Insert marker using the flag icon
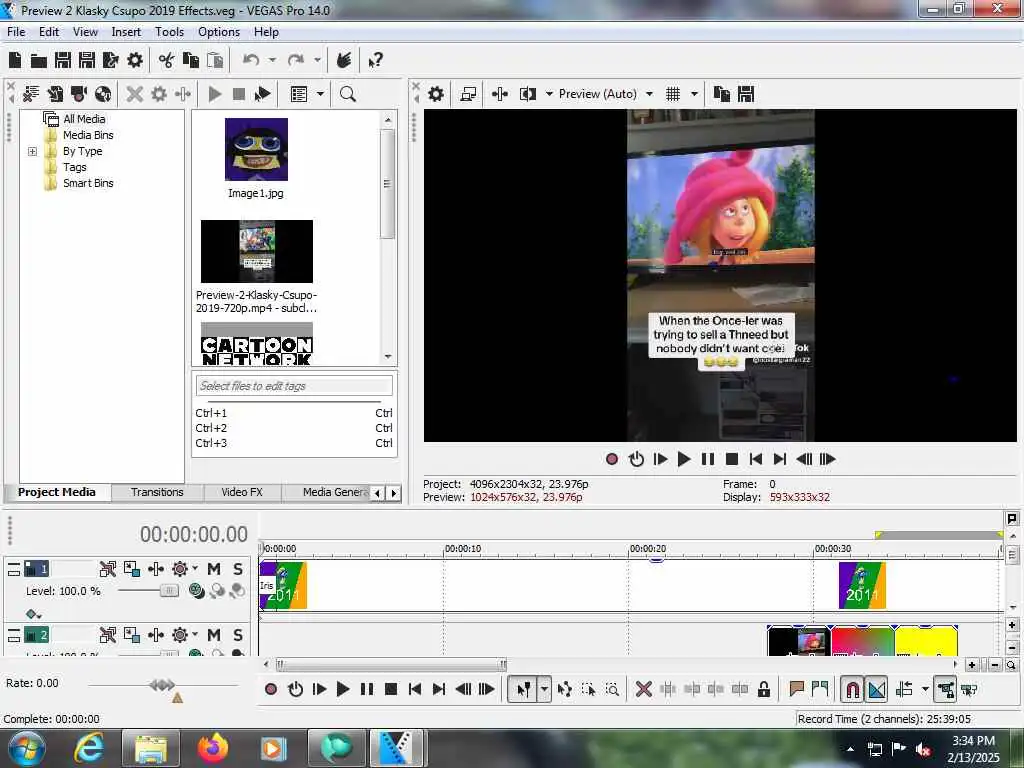Screen dimensions: 1024x768 click(796, 689)
